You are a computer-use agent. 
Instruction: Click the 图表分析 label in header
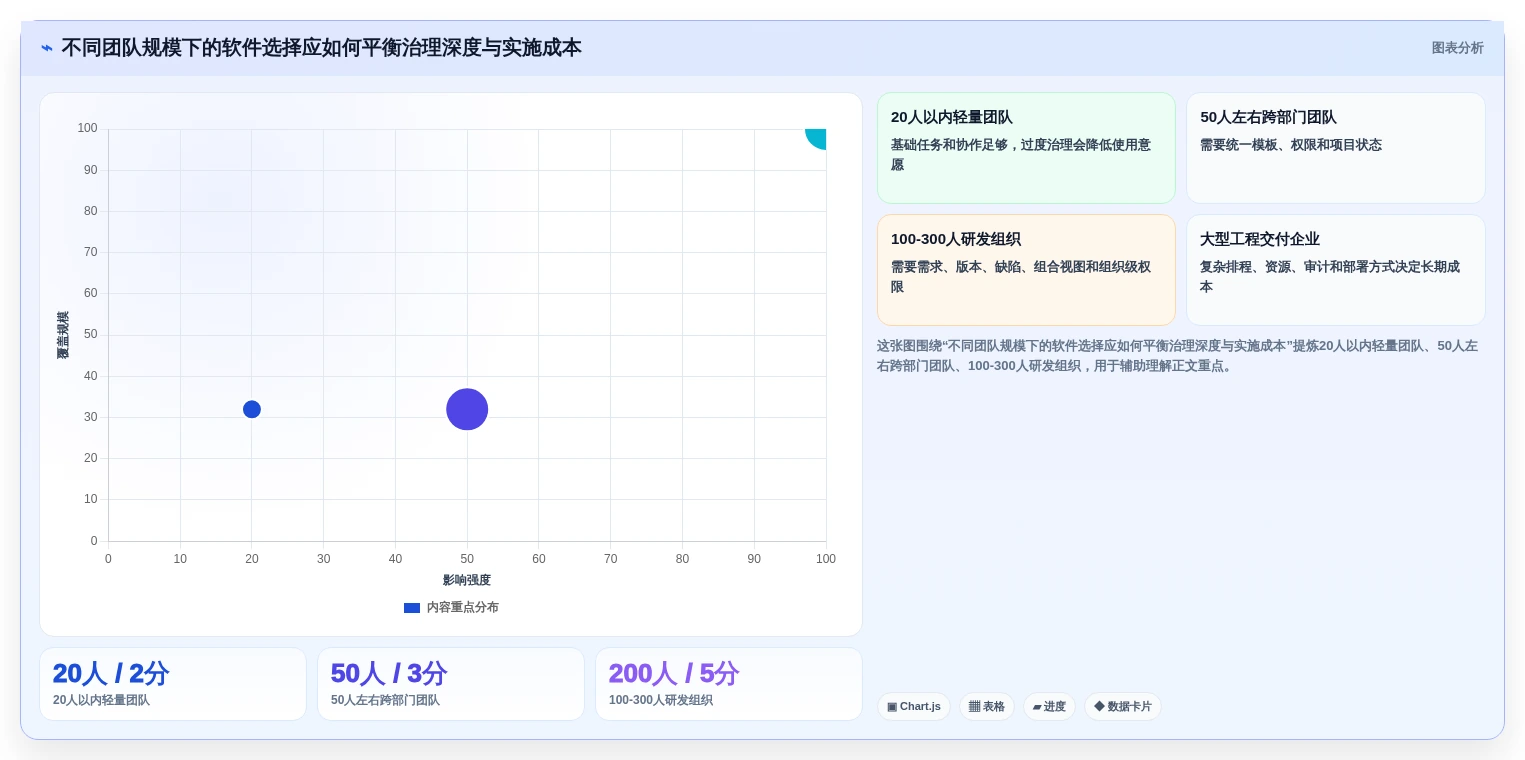click(1457, 48)
